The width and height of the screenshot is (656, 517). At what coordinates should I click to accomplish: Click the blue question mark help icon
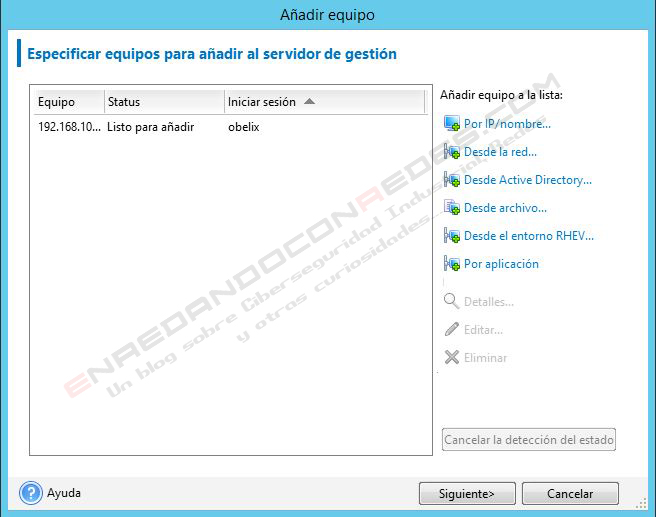pyautogui.click(x=30, y=493)
